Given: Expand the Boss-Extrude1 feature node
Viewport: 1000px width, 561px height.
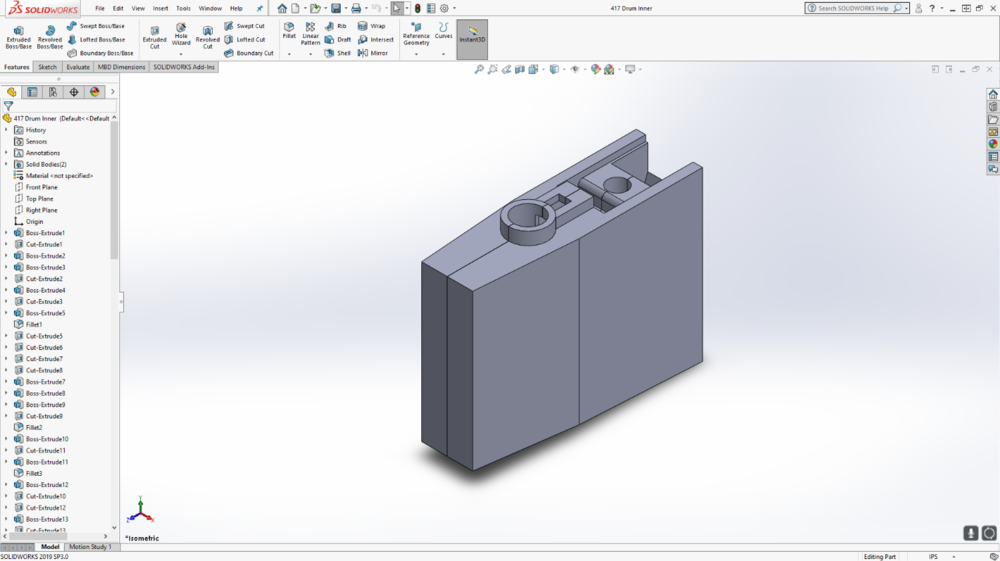Looking at the screenshot, I should (6, 233).
